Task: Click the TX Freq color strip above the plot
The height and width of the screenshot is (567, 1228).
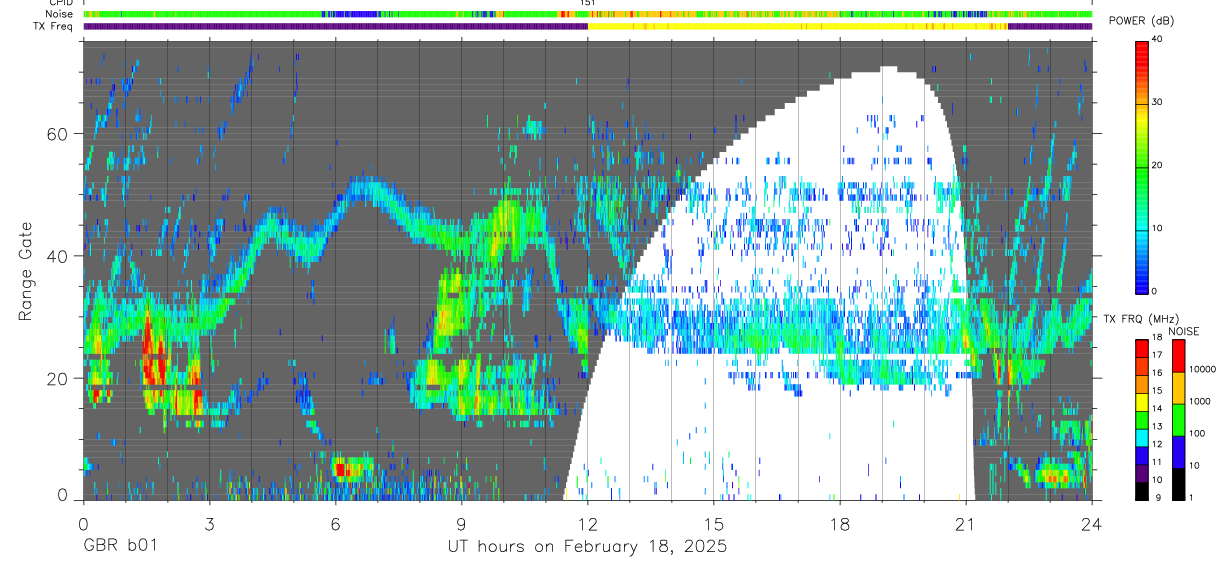Action: [587, 26]
